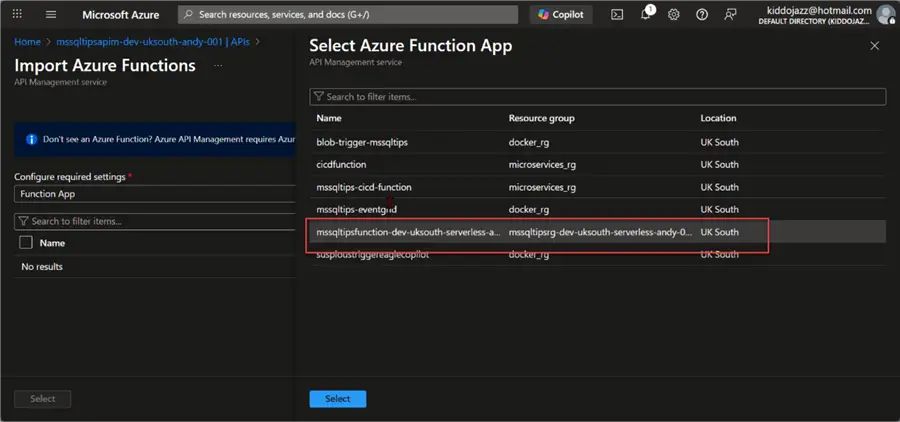Viewport: 900px width, 422px height.
Task: Open the notifications bell
Action: tap(646, 14)
